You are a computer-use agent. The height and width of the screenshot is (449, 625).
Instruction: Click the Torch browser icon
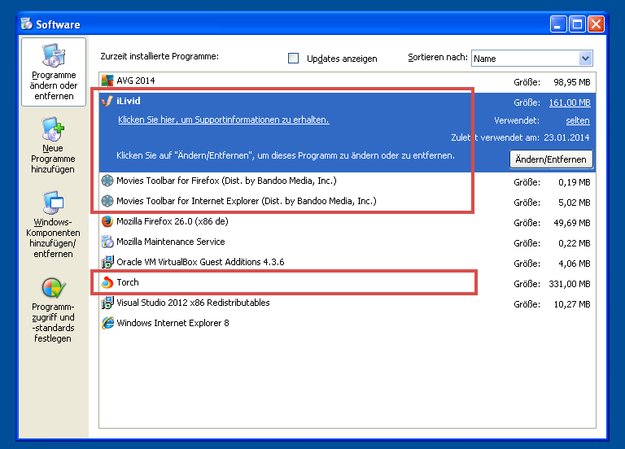107,282
